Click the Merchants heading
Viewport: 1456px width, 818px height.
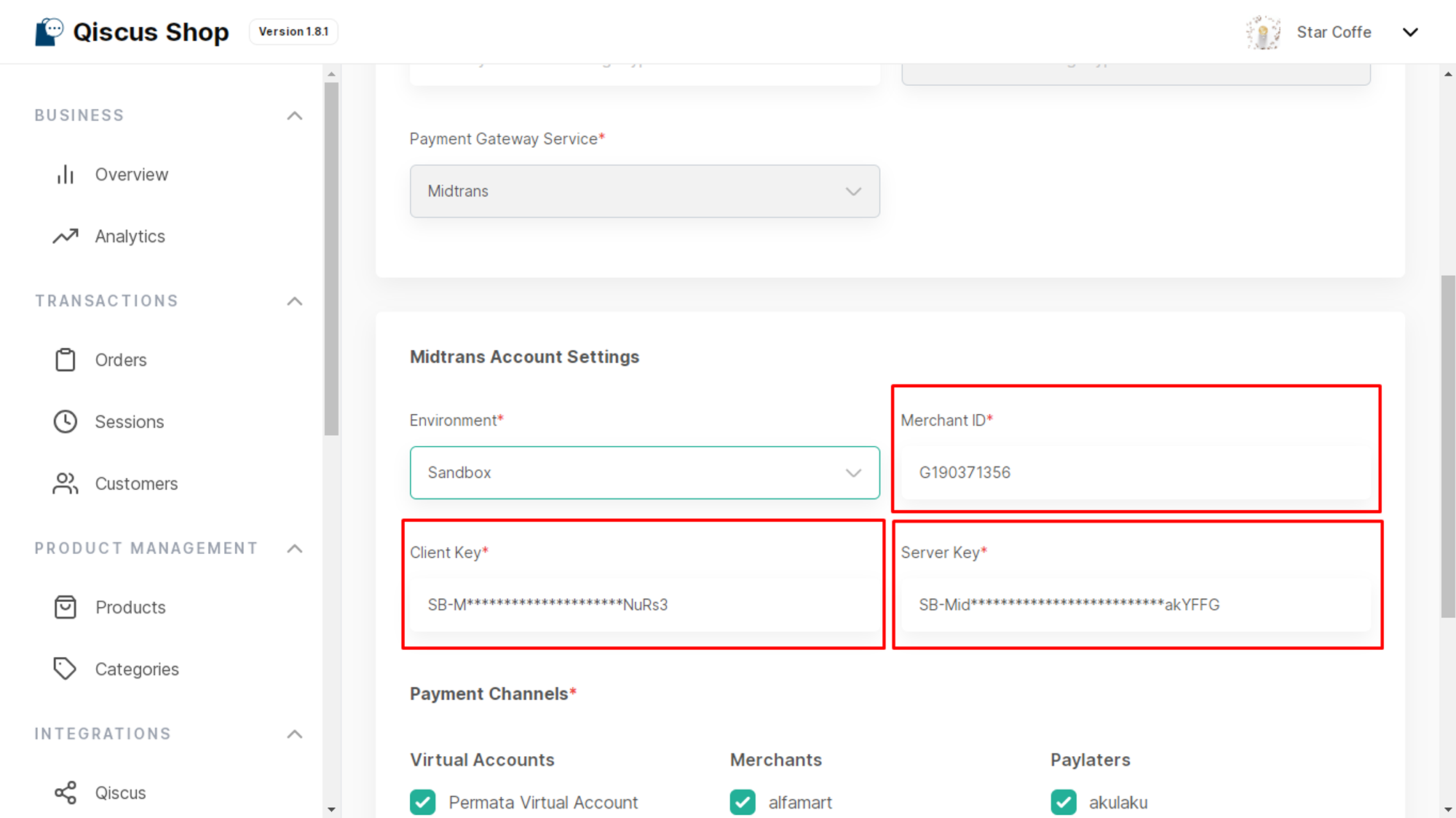coord(776,760)
